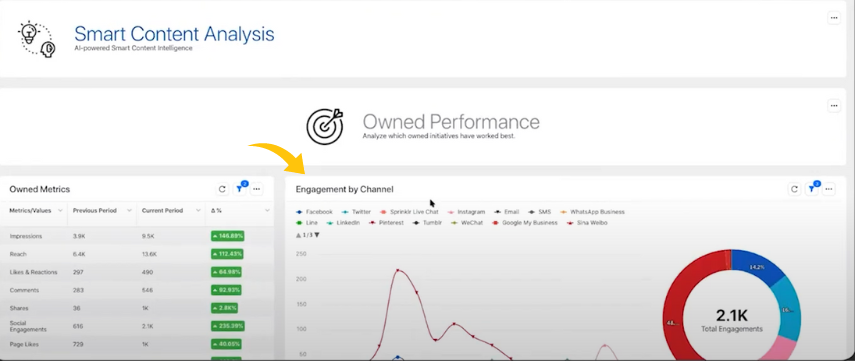Open the Δ % column dropdown
Viewport: 855px width, 361px height.
(x=267, y=210)
